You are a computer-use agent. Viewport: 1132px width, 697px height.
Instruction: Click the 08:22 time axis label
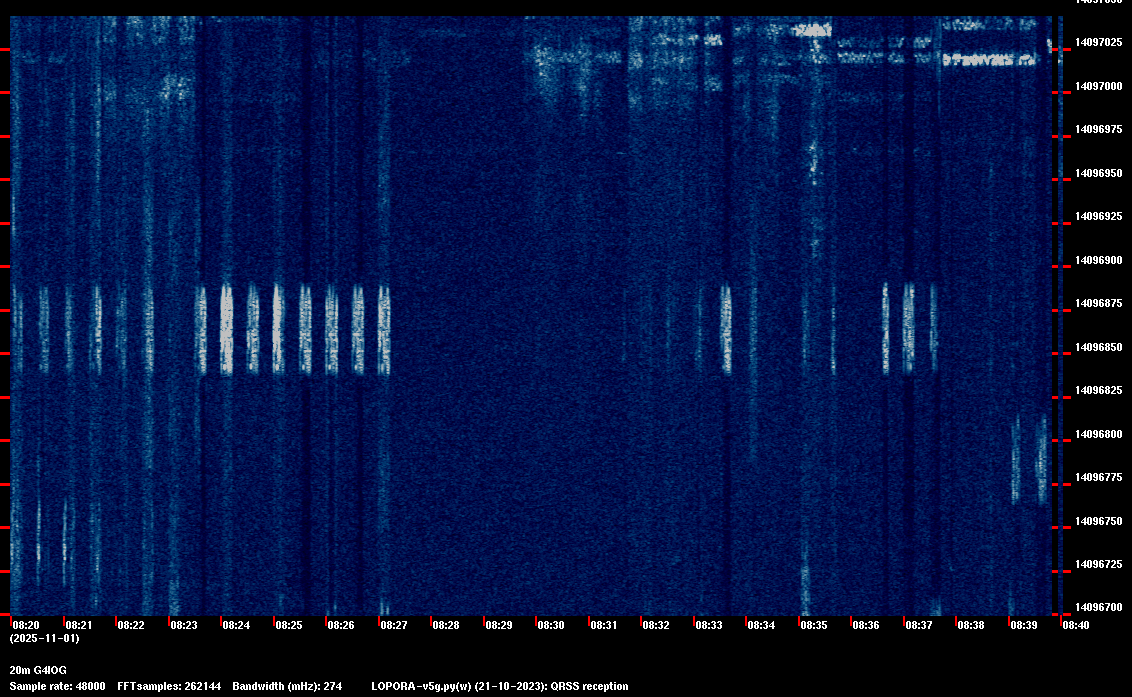(131, 625)
